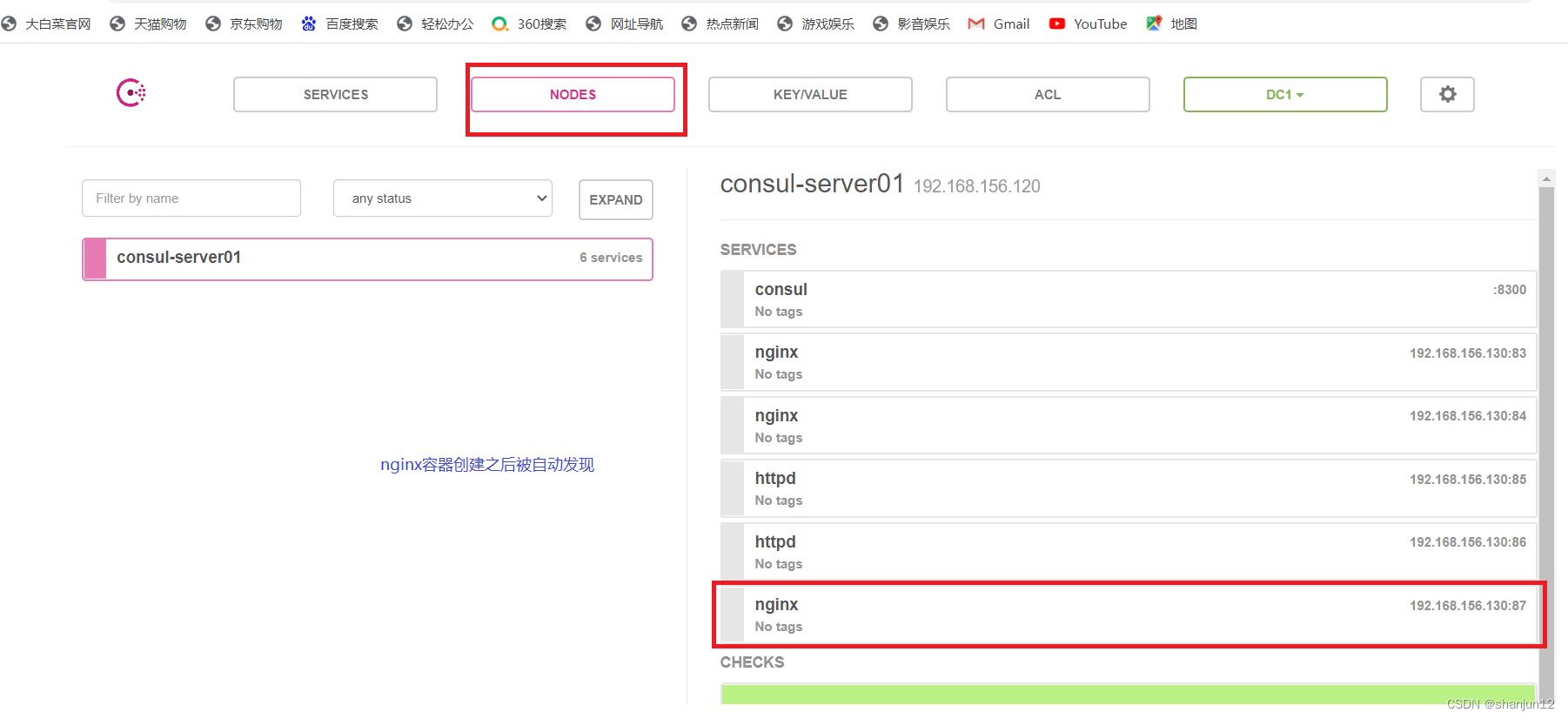Open the 大白菜官网 bookmark
The image size is (1568, 719).
(47, 24)
